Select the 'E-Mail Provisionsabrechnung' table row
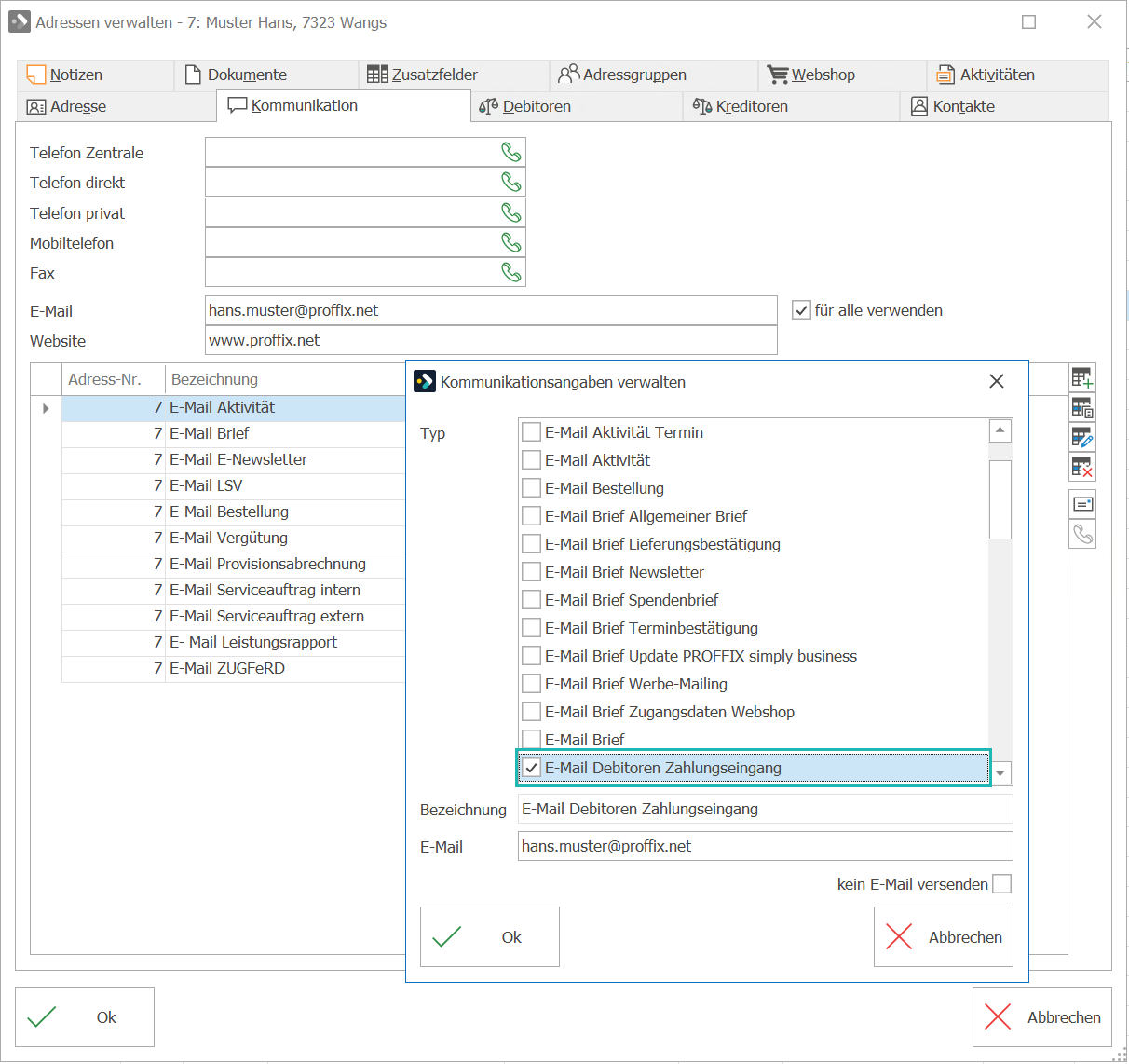 point(234,564)
